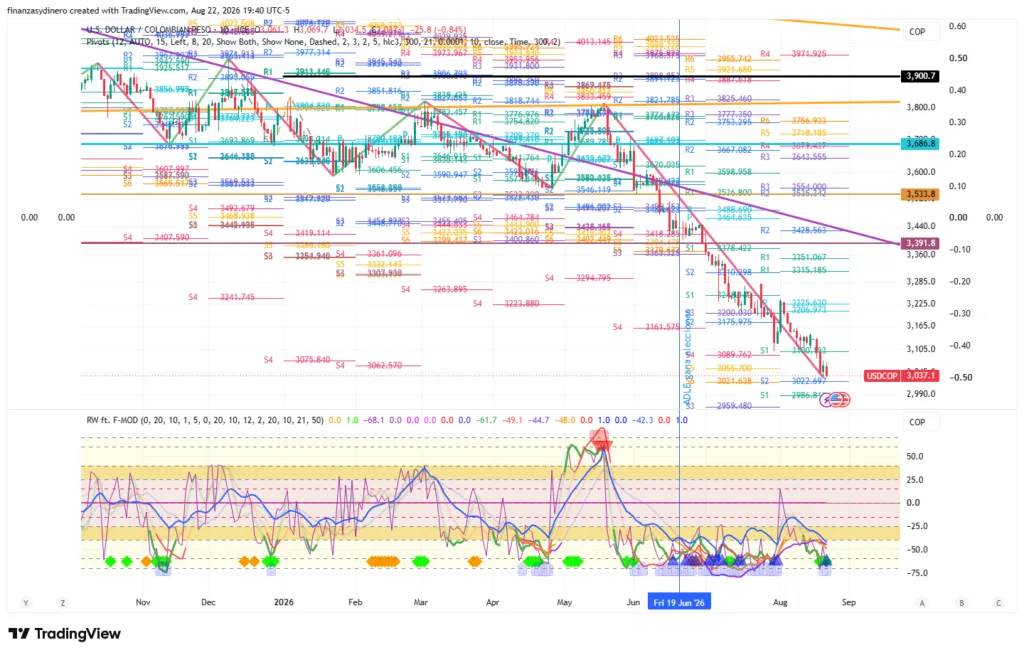Click the Dec label on time axis

[208, 602]
